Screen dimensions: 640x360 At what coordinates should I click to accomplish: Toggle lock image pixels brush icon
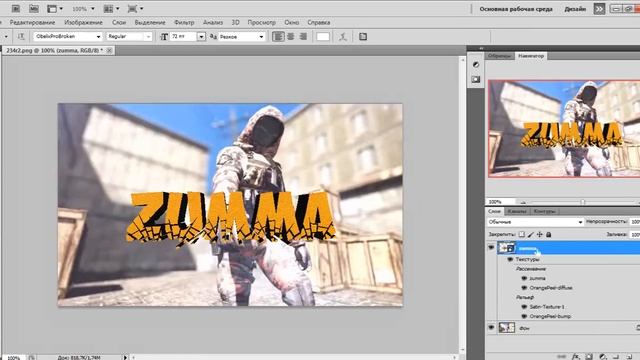[x=531, y=234]
